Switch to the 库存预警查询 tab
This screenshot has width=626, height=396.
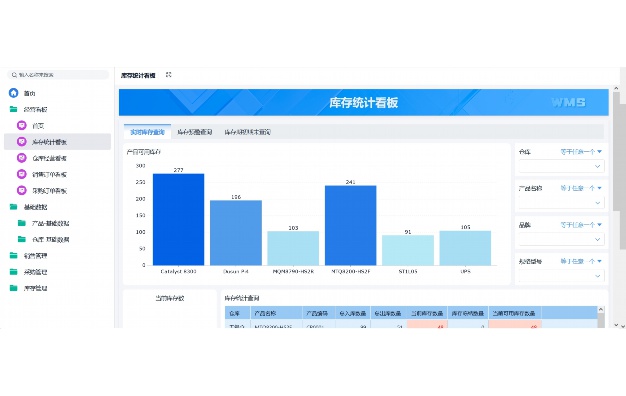tap(194, 132)
